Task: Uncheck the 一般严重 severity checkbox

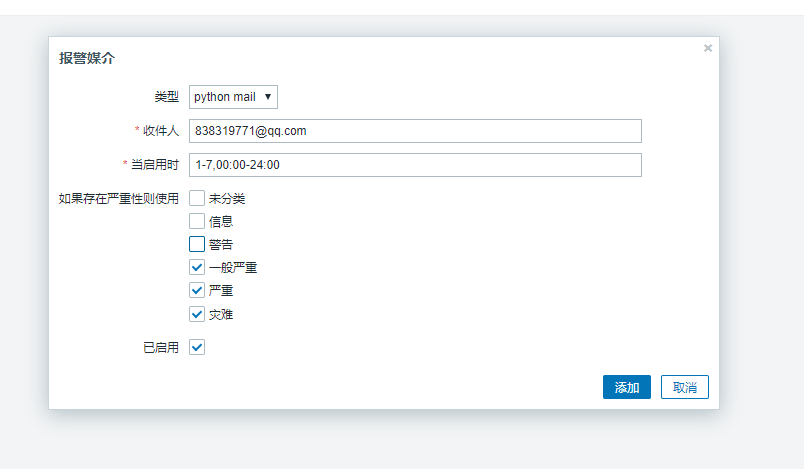Action: 197,267
